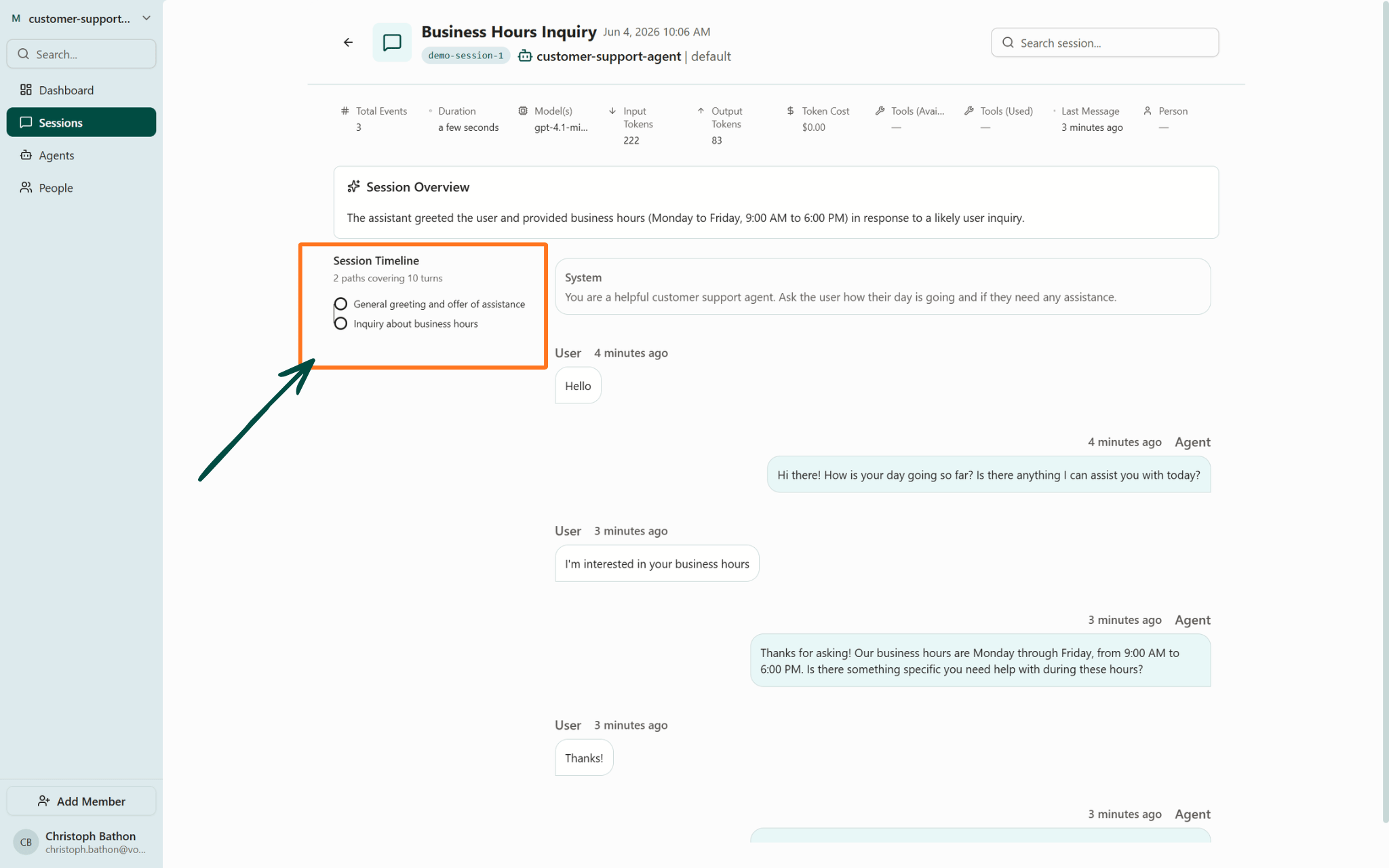Expand the customer-support workspace dropdown chevron
Screen dimensions: 1389x868
coord(146,18)
